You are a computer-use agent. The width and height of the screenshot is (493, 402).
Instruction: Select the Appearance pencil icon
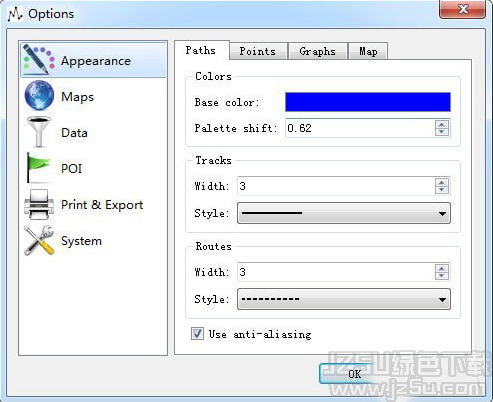tap(39, 60)
